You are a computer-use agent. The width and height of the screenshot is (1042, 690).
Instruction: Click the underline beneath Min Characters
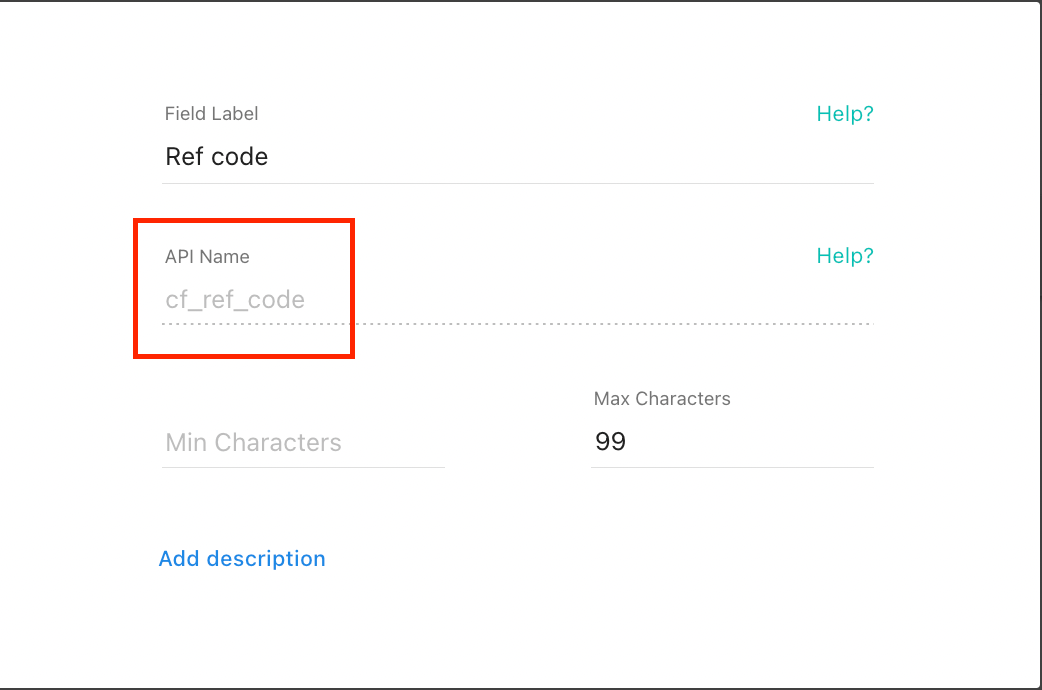[x=304, y=467]
